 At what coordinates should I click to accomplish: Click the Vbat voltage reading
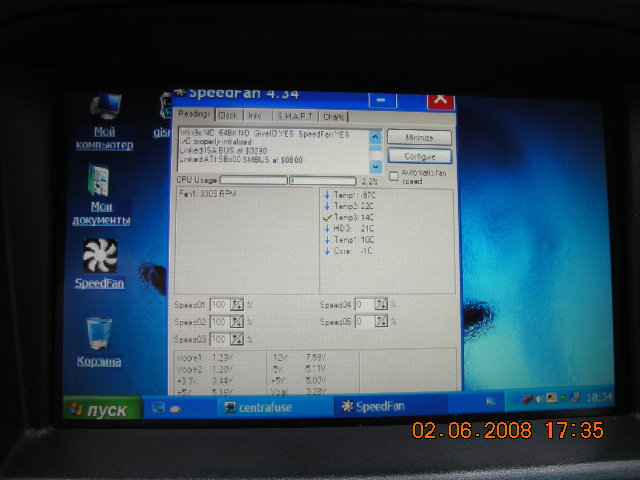click(x=299, y=391)
